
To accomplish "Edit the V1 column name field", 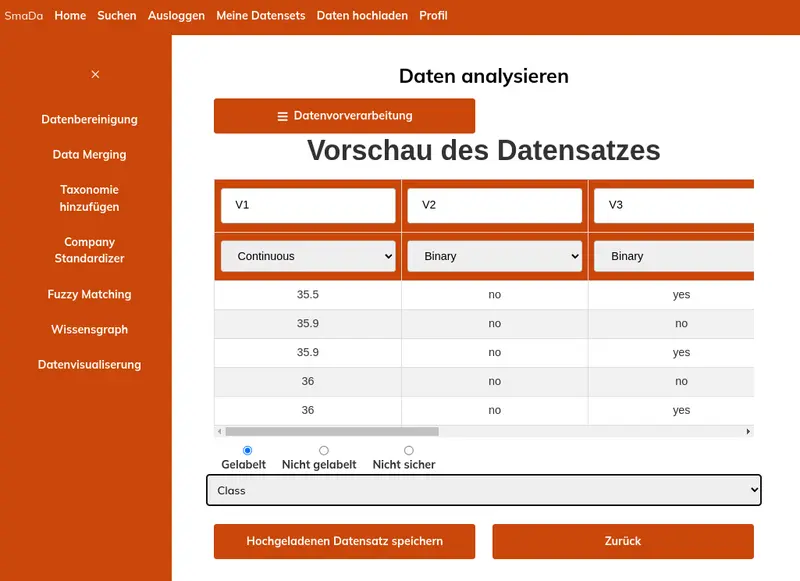I will pyautogui.click(x=308, y=205).
